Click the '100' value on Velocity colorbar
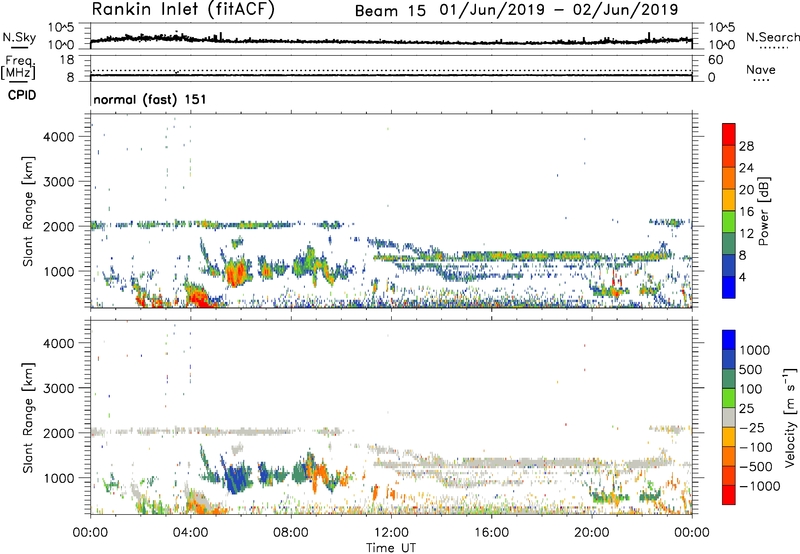The width and height of the screenshot is (800, 554). [753, 389]
